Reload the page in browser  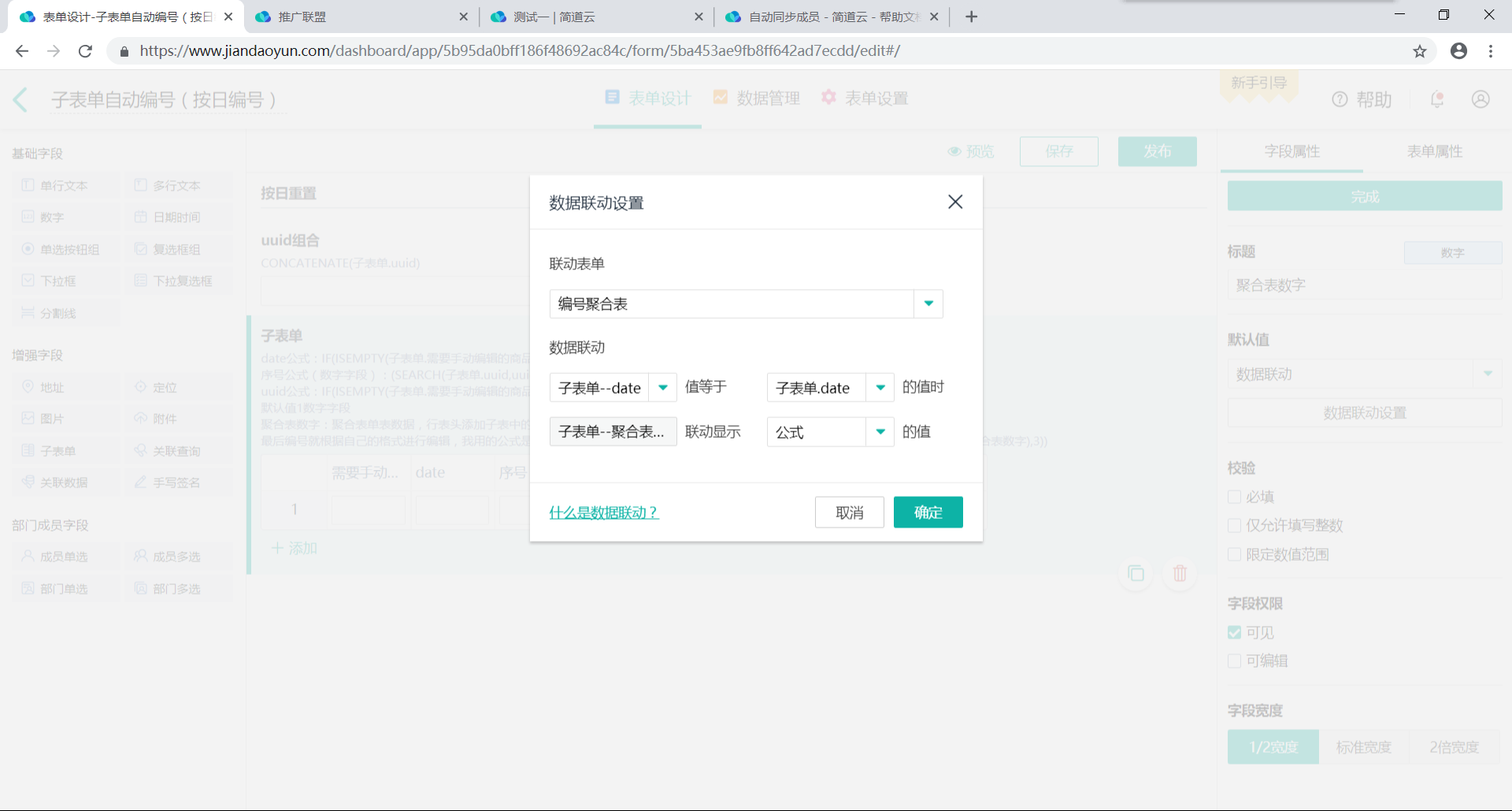(85, 51)
